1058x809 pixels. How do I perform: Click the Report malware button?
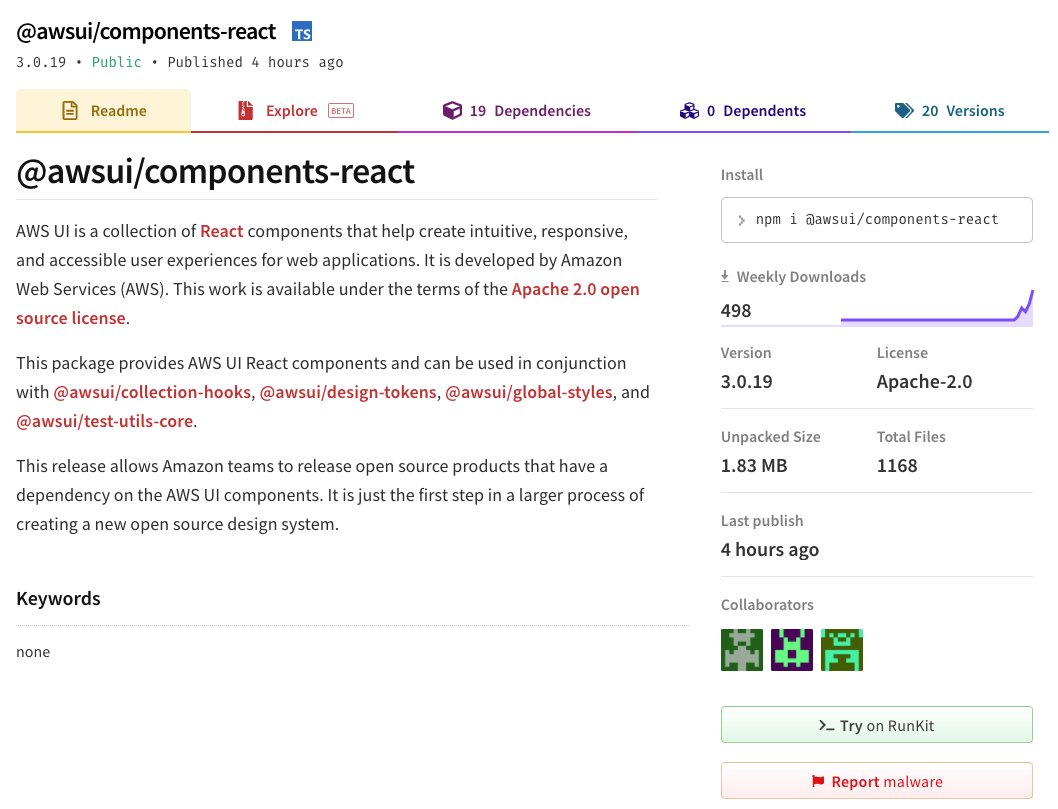click(x=876, y=781)
